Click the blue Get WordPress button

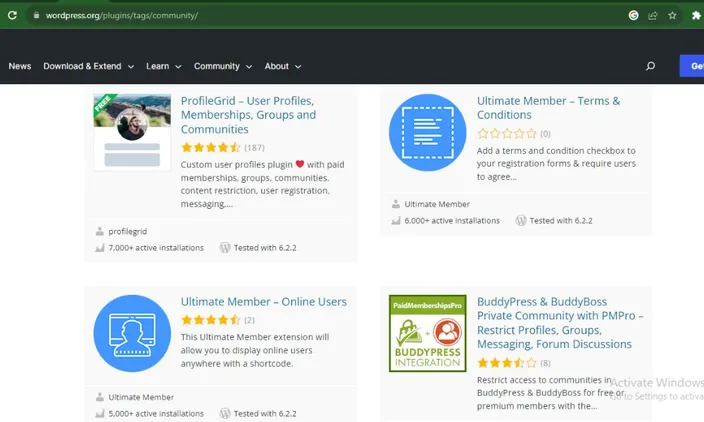point(692,66)
